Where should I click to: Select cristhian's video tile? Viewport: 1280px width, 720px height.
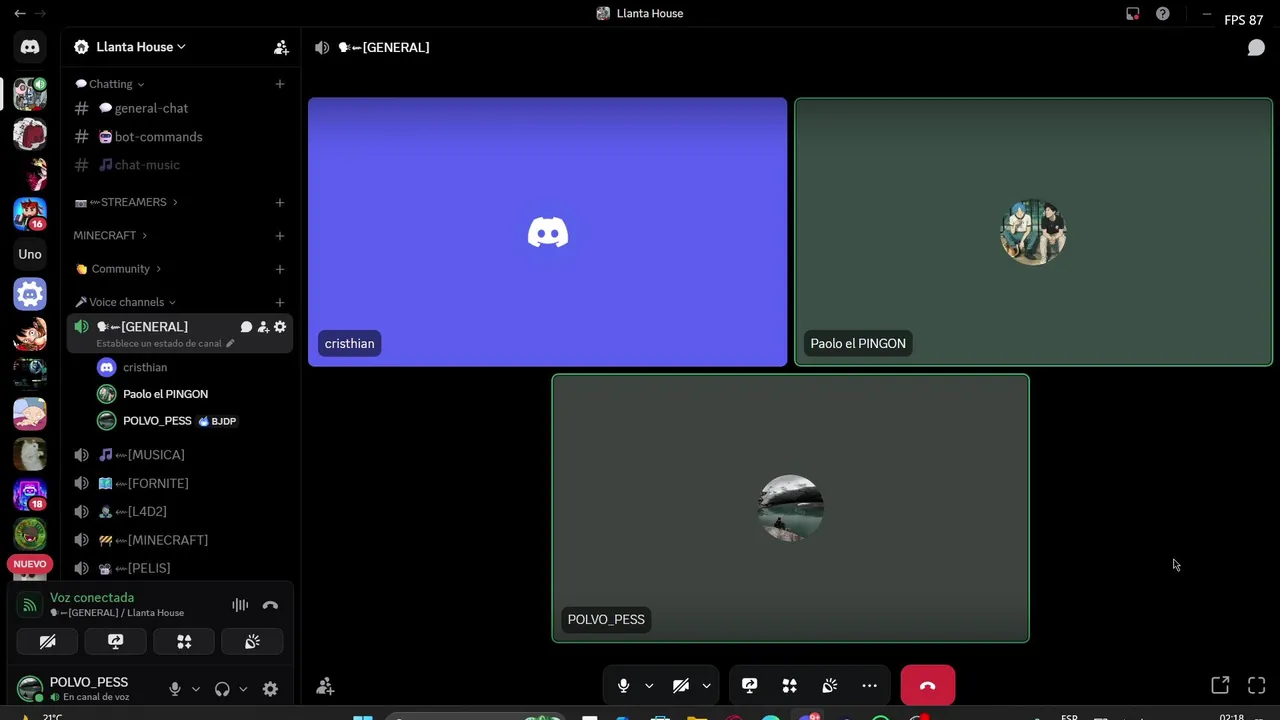point(547,232)
